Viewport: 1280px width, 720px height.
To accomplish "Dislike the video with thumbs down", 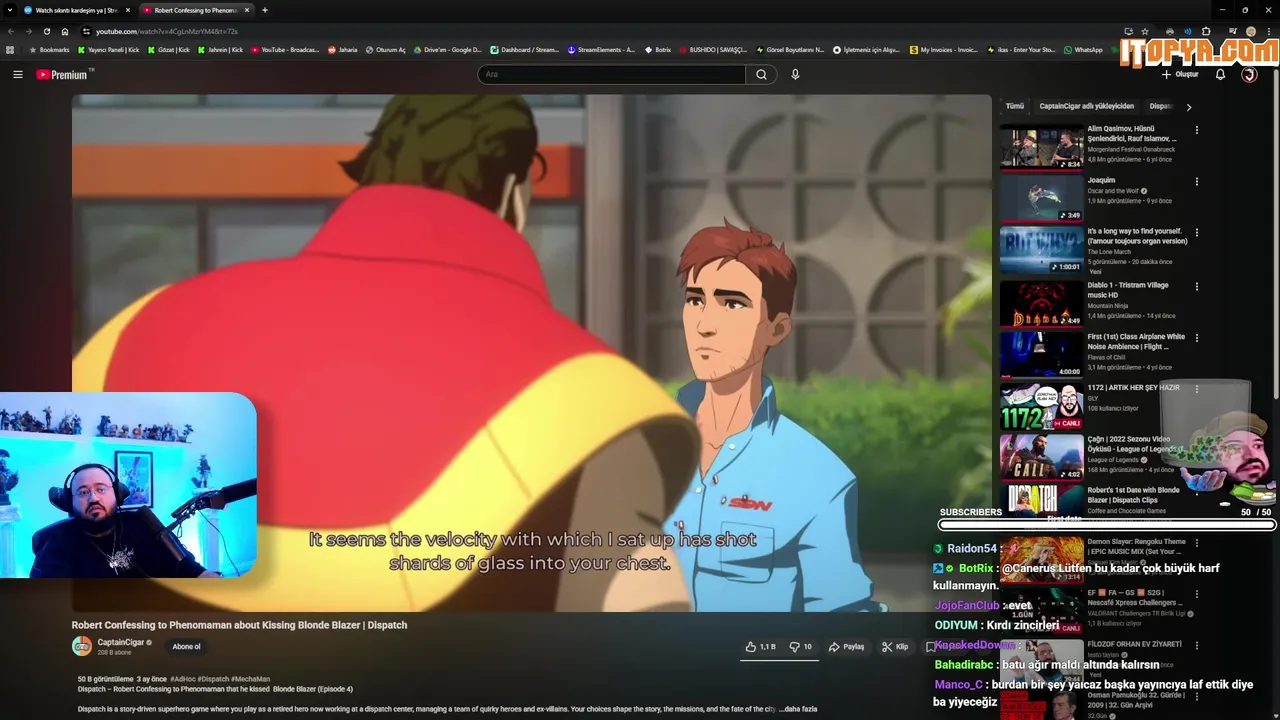I will pyautogui.click(x=801, y=647).
